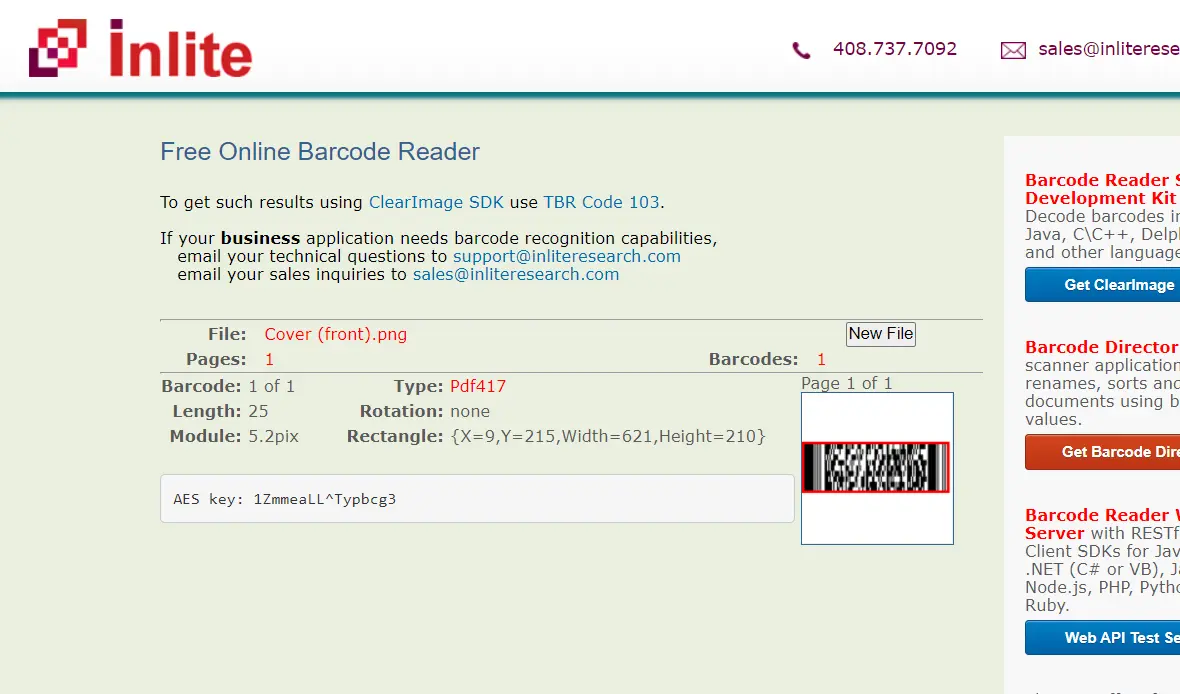Click sales@inliteresearch.com link in body text
This screenshot has height=694, width=1180.
515,275
